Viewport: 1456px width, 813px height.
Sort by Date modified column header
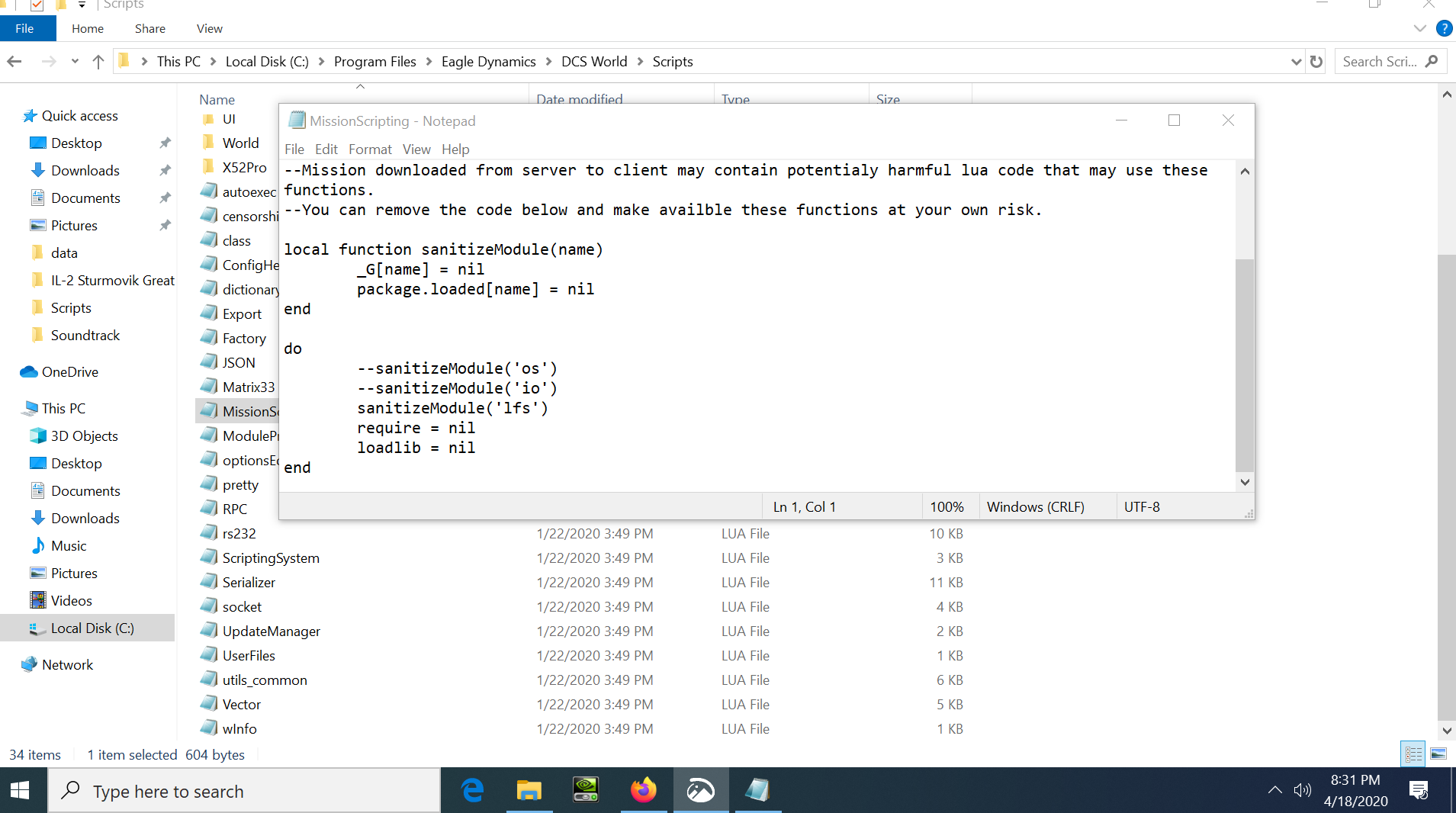point(580,99)
